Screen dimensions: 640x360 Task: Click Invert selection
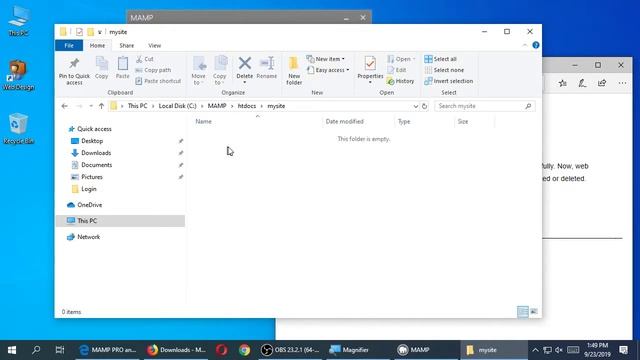[449, 81]
